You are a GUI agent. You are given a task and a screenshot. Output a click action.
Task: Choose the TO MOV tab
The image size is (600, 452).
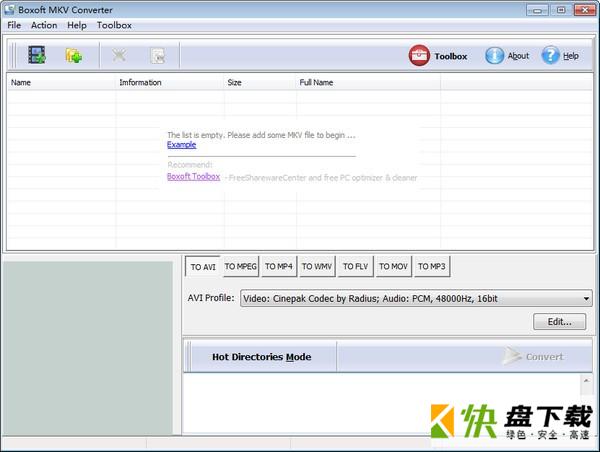pyautogui.click(x=393, y=266)
